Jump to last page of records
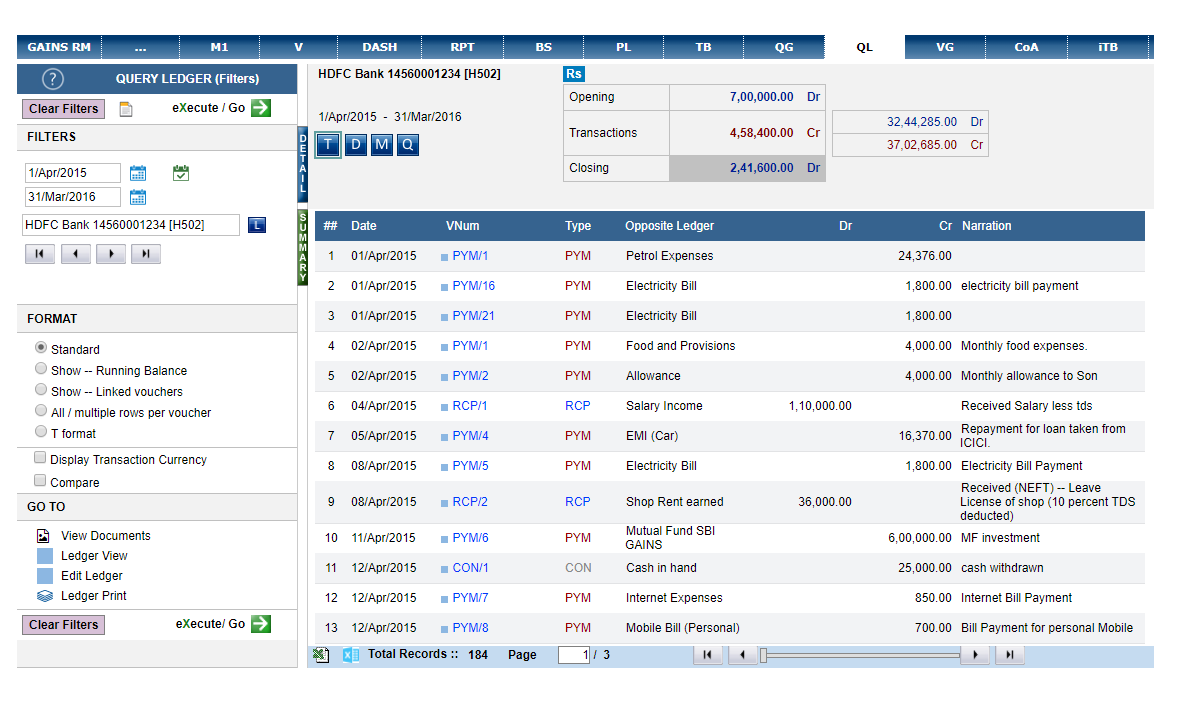This screenshot has width=1179, height=705. pos(1010,655)
